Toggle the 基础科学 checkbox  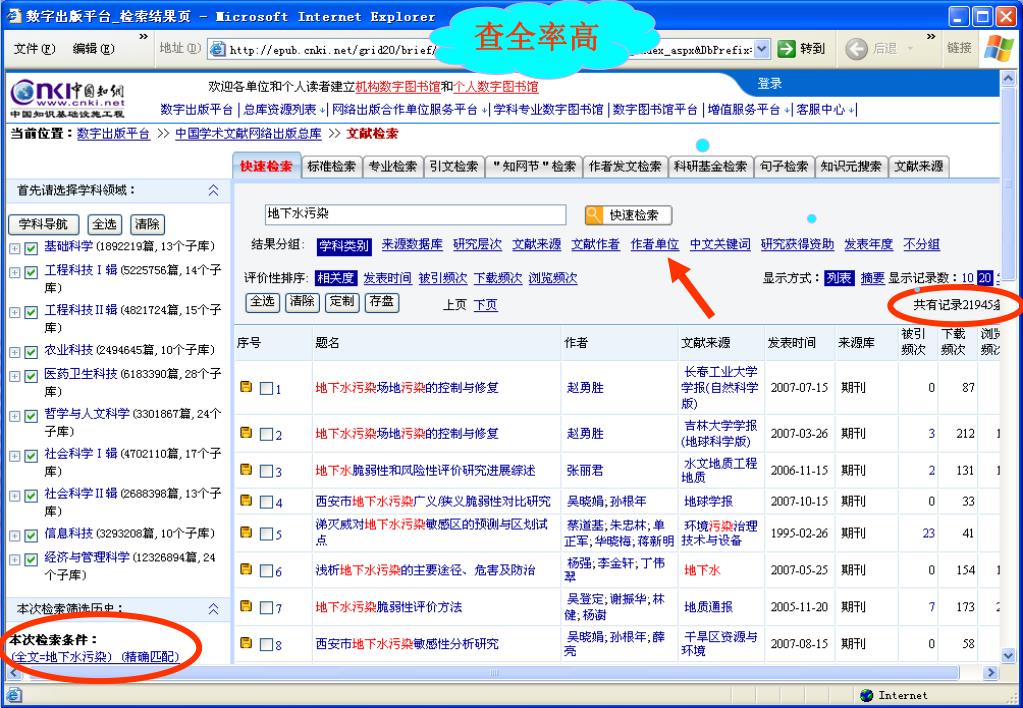point(31,249)
